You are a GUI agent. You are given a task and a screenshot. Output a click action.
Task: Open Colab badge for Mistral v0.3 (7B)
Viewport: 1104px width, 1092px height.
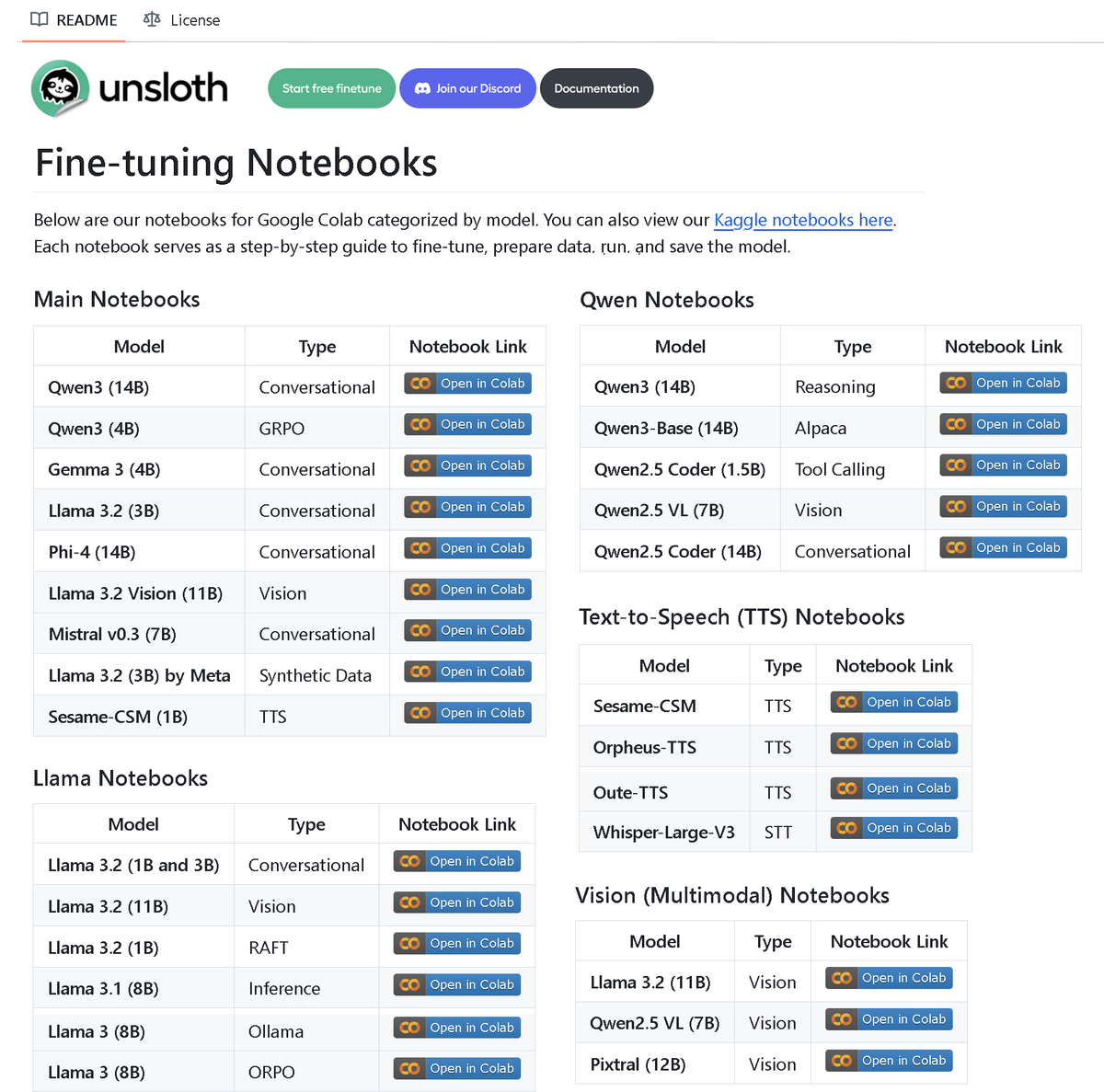click(x=467, y=630)
